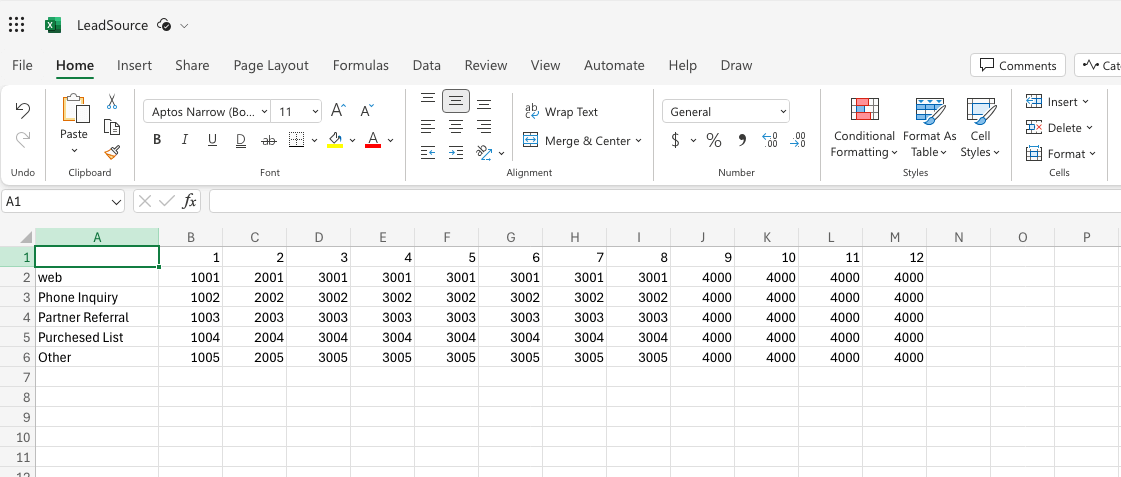Switch to the Page Layout tab

click(271, 65)
